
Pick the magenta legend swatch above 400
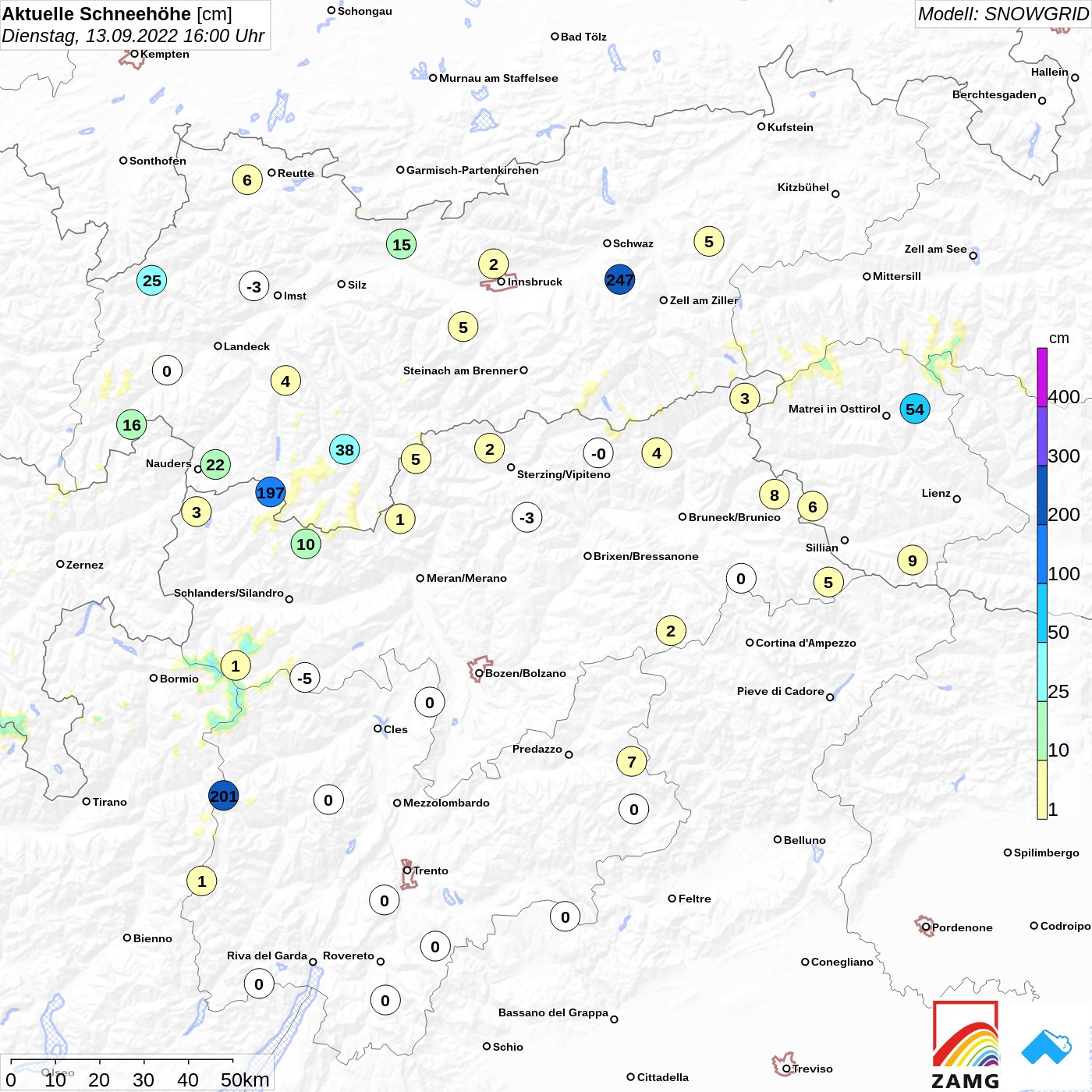point(1042,377)
